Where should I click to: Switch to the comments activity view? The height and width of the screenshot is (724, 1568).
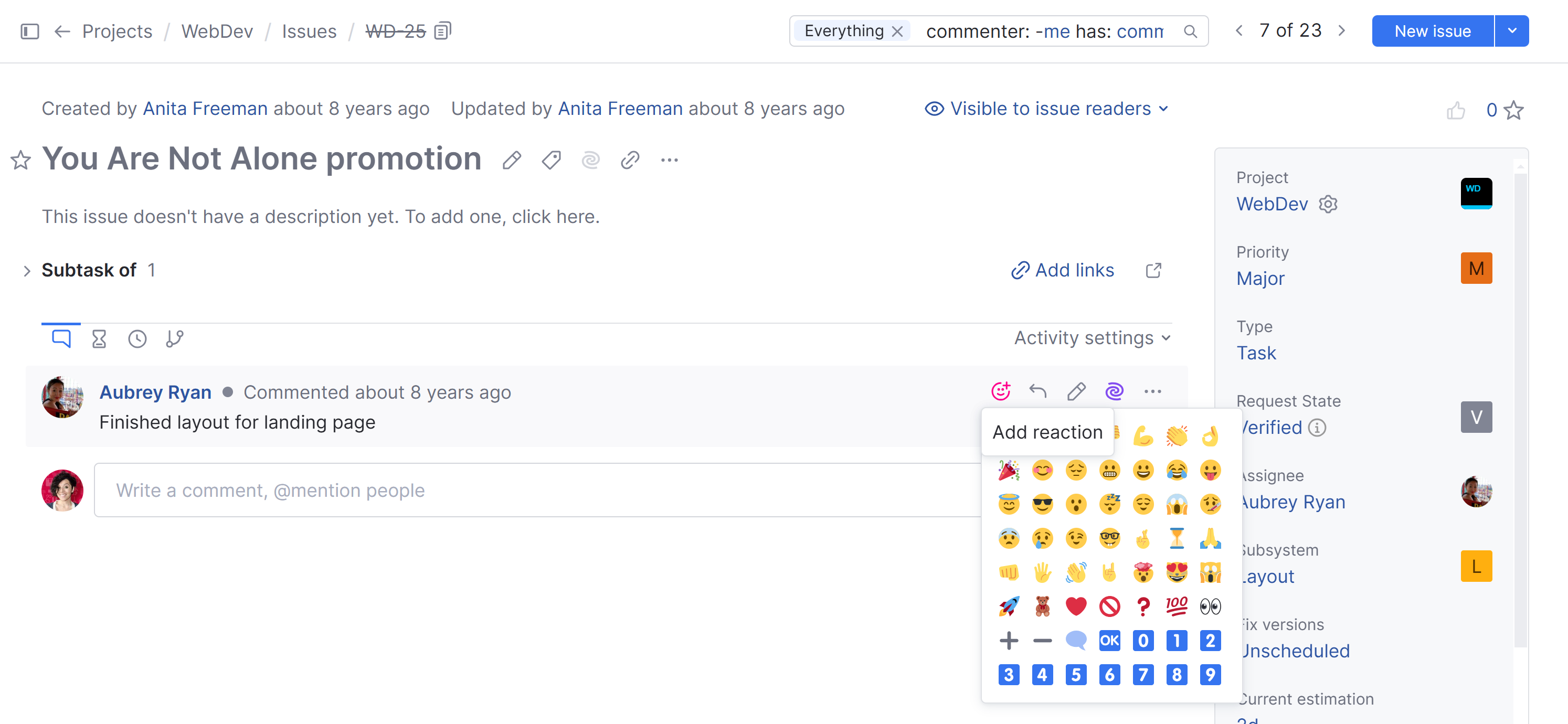coord(61,338)
